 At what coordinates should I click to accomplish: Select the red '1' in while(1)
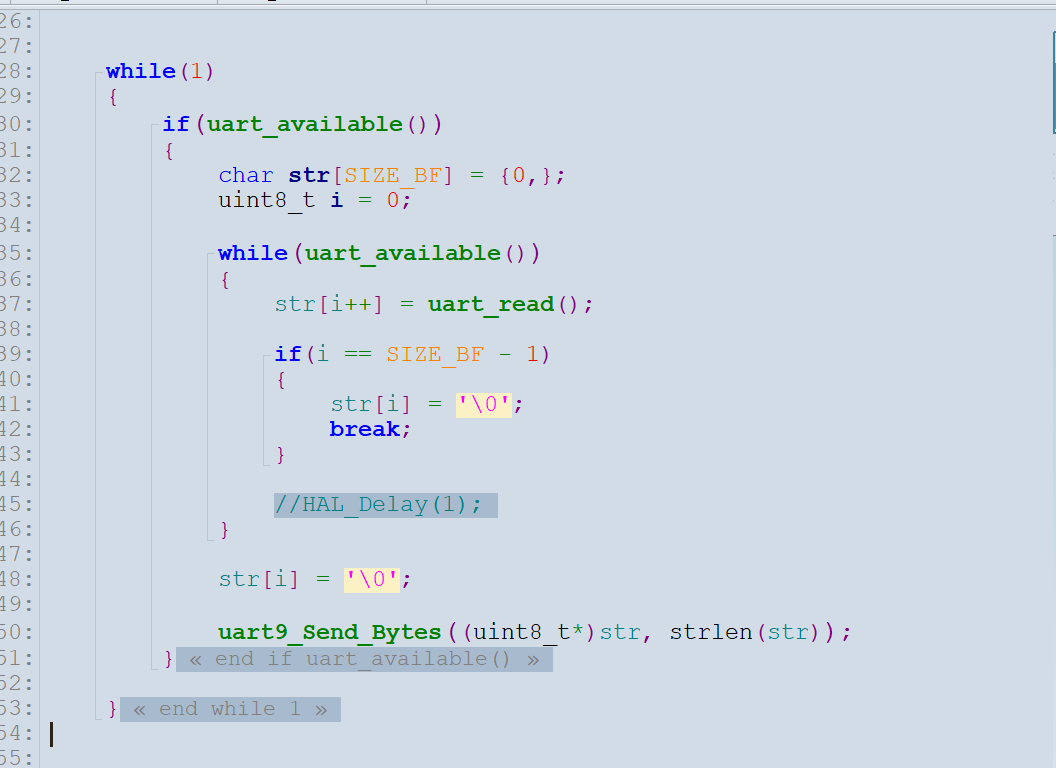197,71
